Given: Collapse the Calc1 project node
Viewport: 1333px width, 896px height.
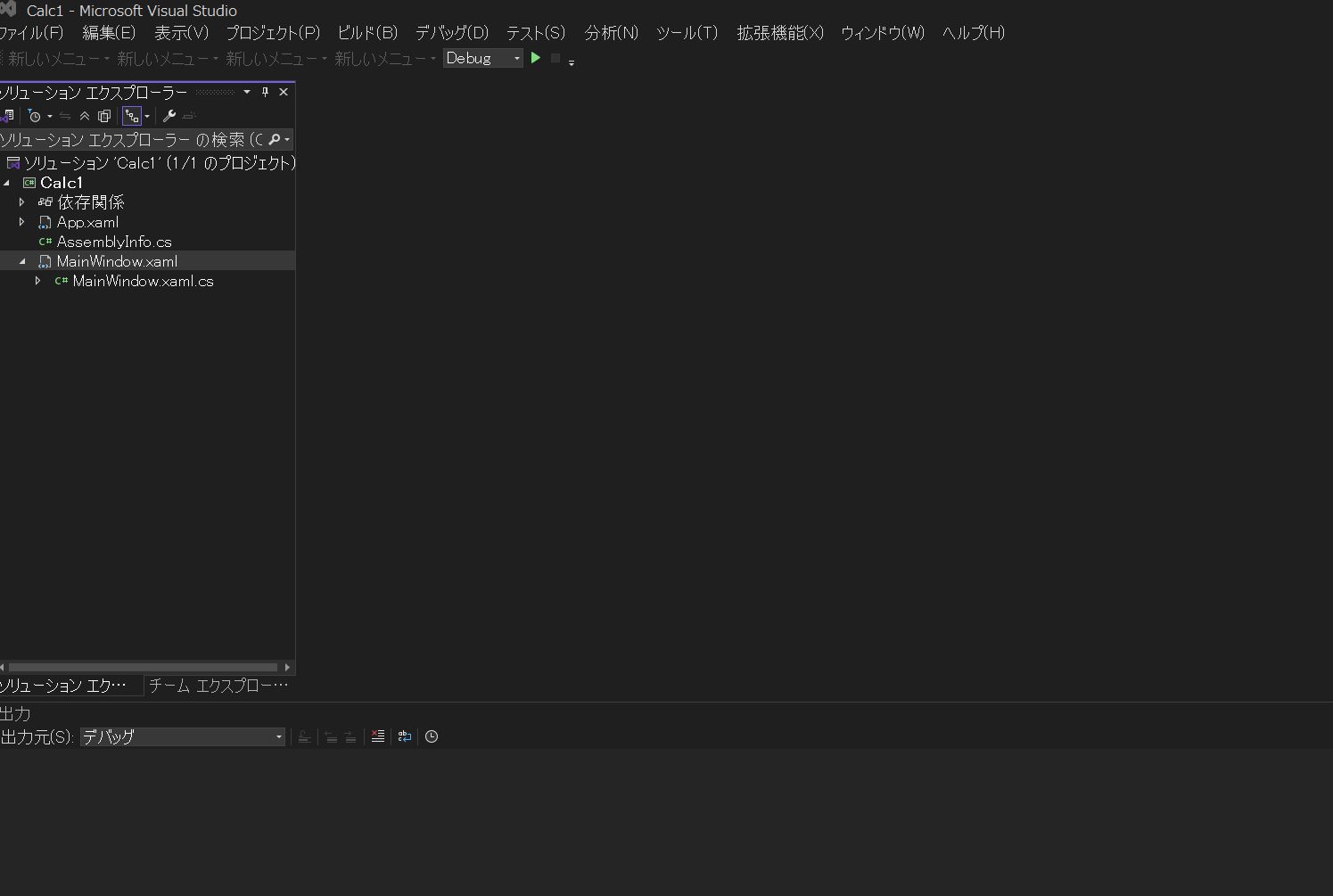Looking at the screenshot, I should [7, 183].
